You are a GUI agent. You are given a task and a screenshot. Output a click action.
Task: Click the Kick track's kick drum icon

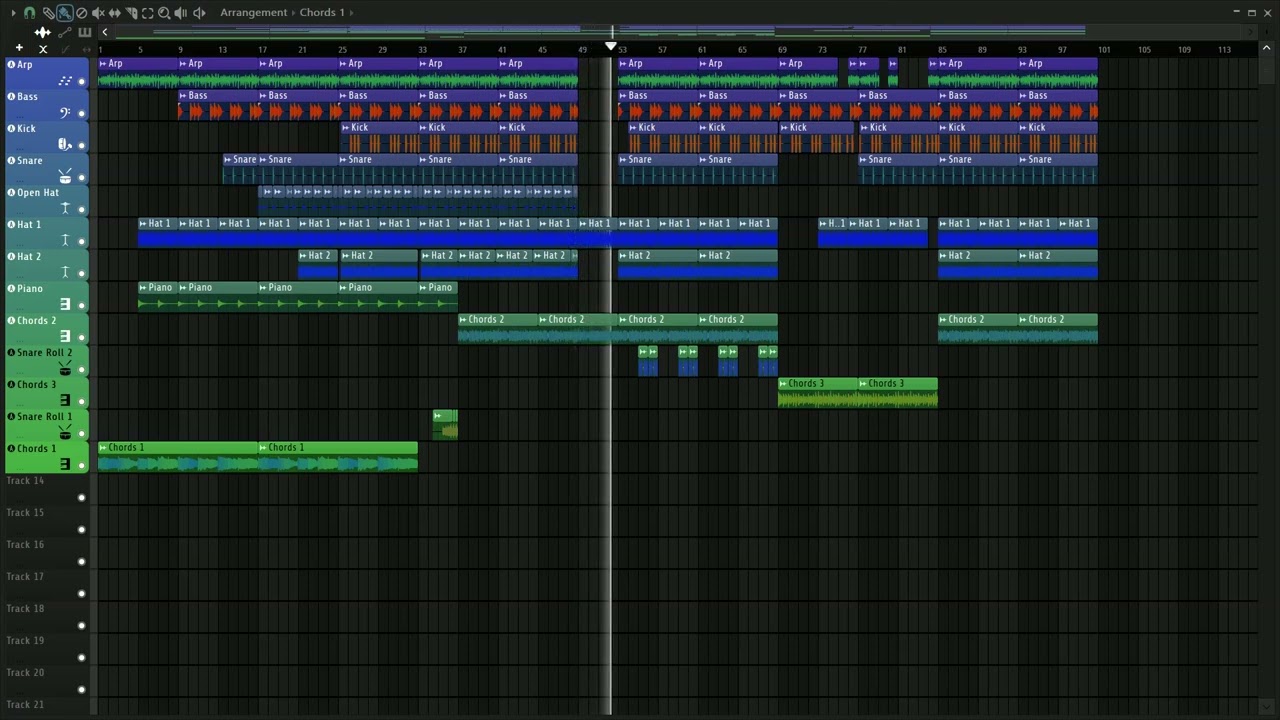(66, 145)
